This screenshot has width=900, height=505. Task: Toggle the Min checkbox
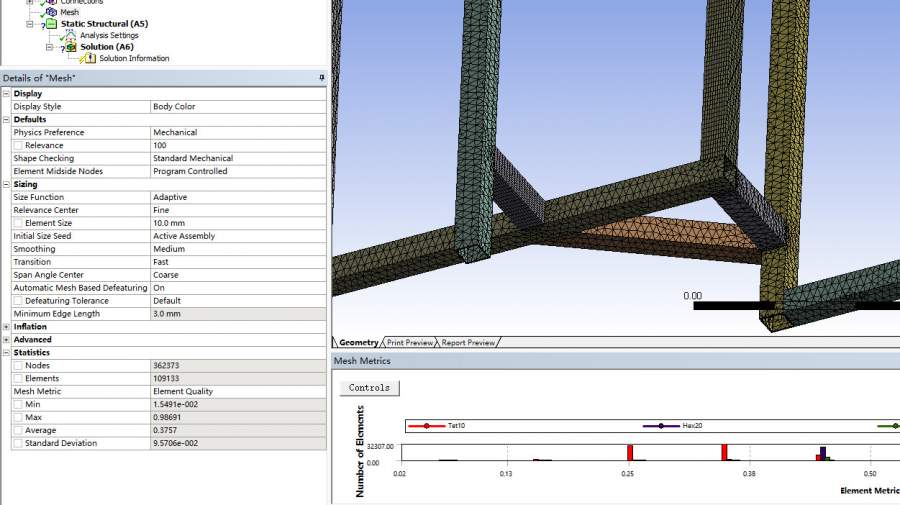point(18,405)
